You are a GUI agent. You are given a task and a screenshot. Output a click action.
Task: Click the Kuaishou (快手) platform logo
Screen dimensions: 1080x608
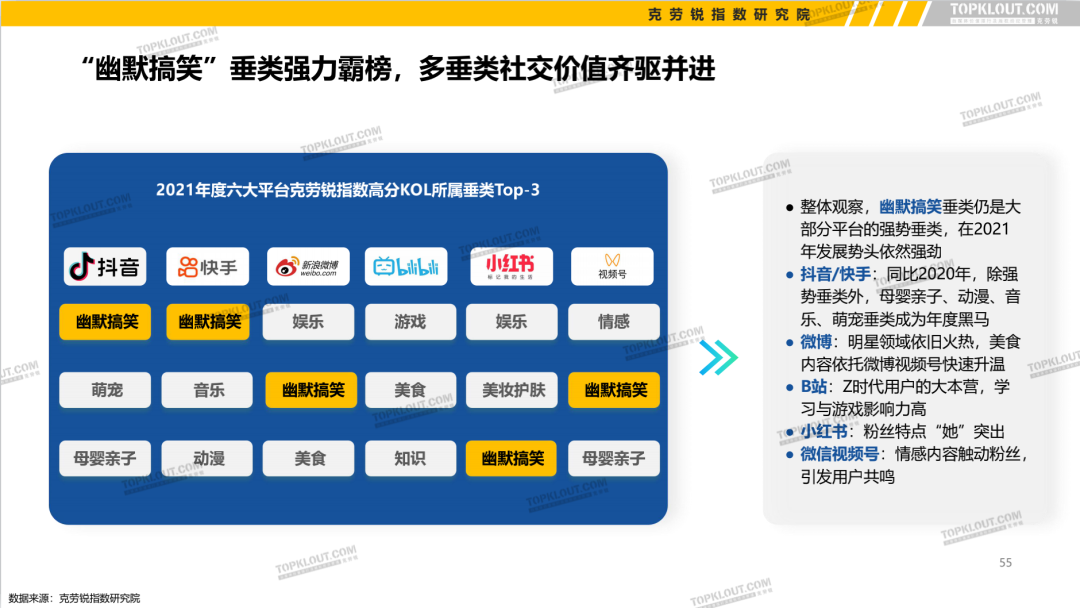[x=207, y=266]
